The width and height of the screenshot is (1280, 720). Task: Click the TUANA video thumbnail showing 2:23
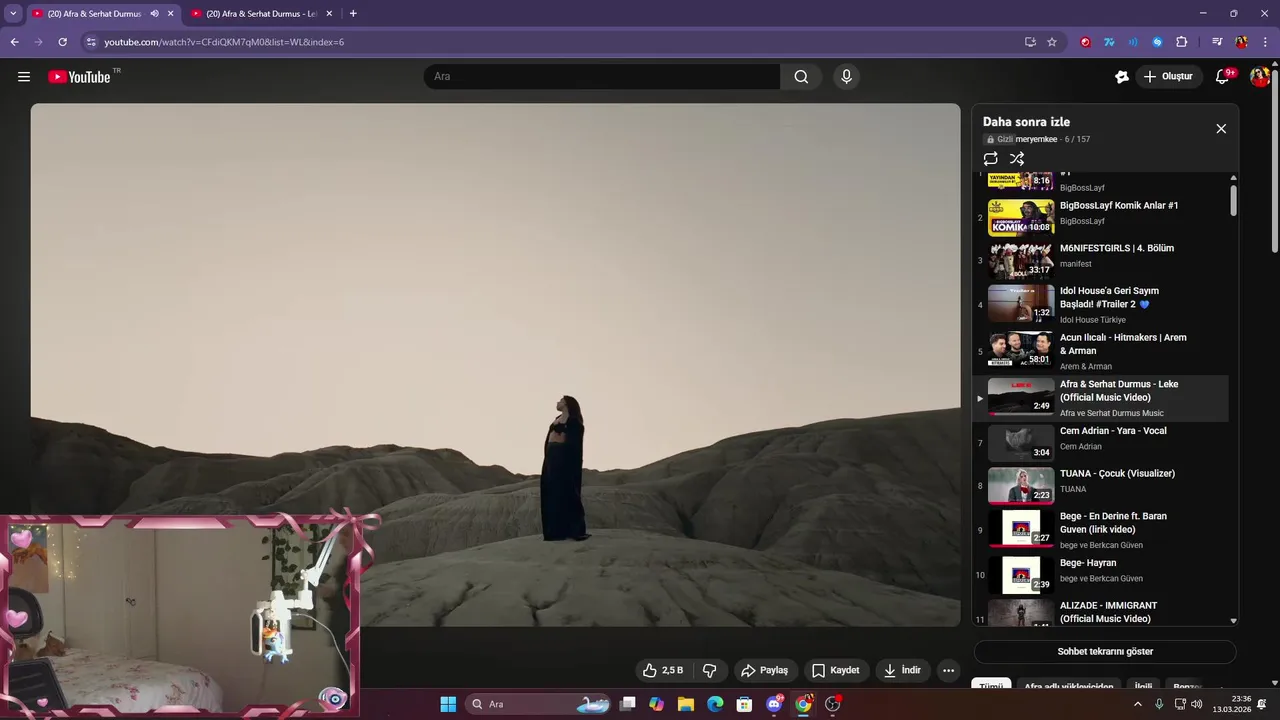(x=1021, y=486)
